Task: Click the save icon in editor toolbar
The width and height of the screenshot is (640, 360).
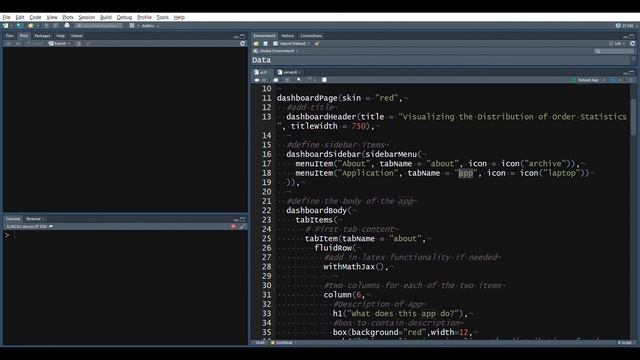Action: (276, 80)
